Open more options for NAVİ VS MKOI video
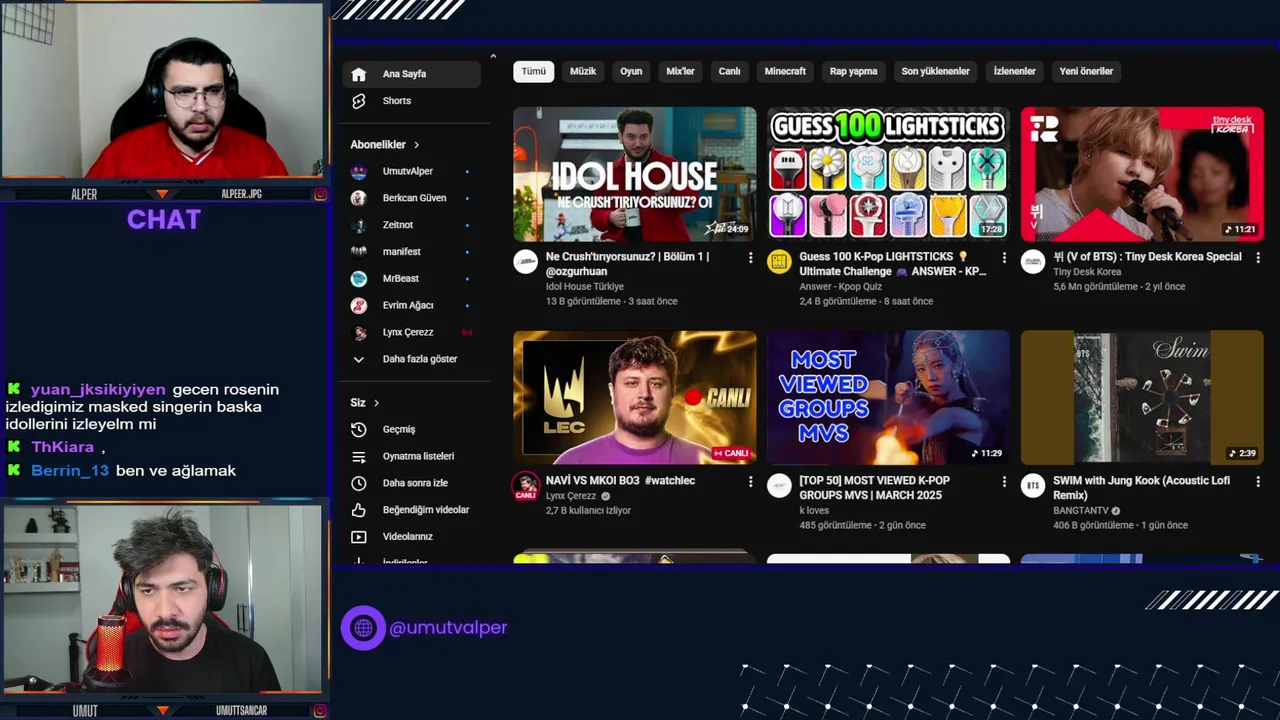1280x720 pixels. 750,481
